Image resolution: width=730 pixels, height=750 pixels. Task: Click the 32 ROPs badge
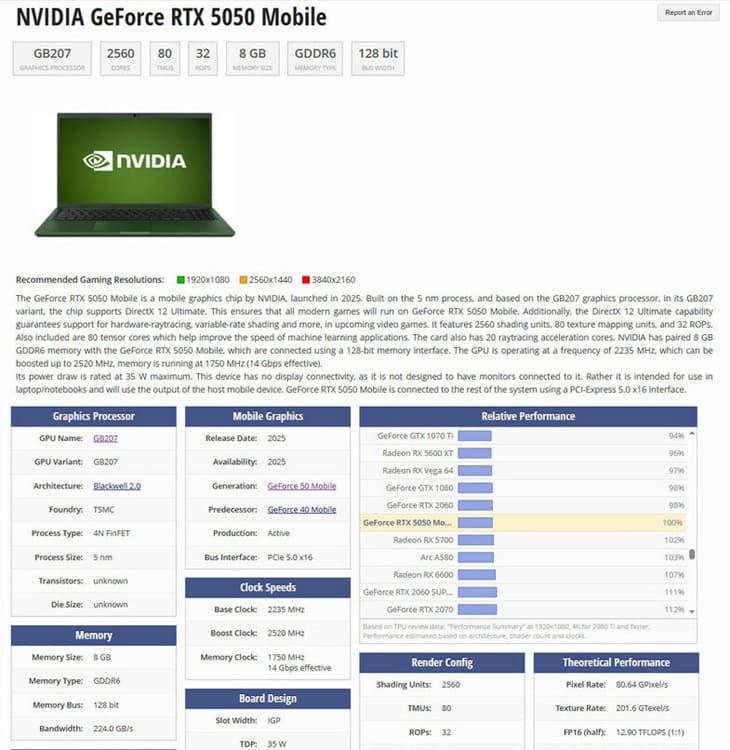[203, 58]
